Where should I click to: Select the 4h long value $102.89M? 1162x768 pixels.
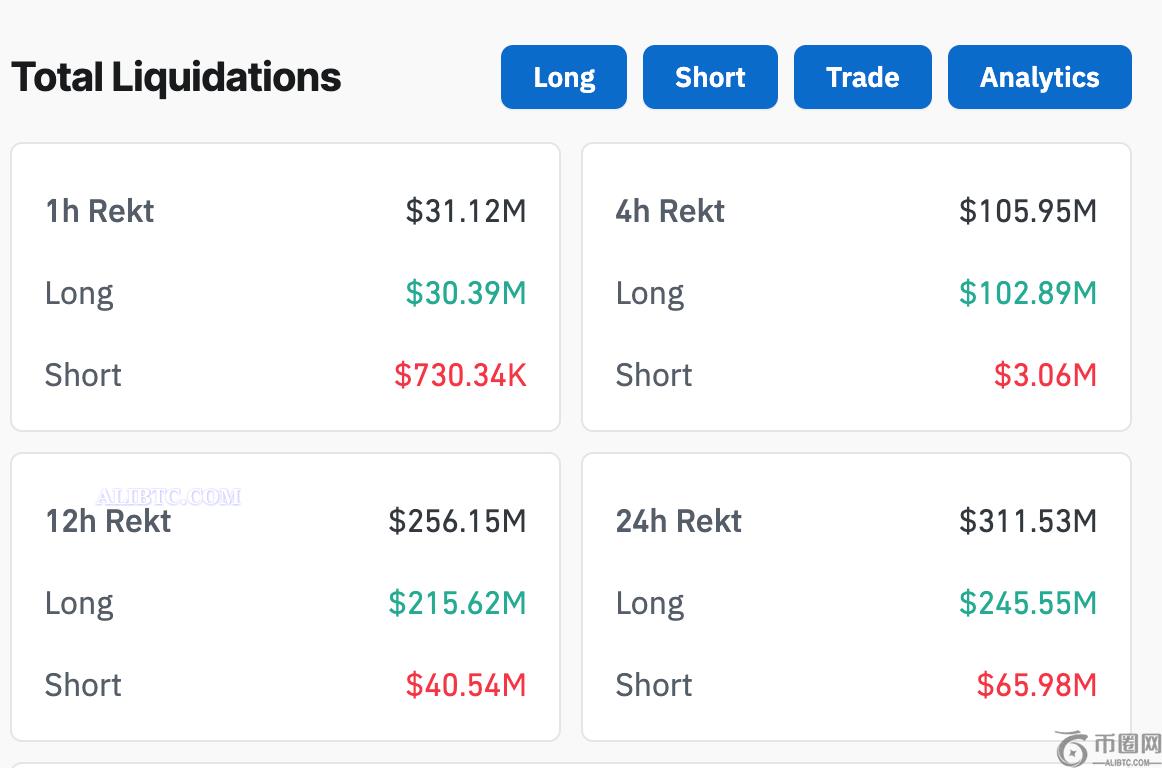tap(1028, 293)
